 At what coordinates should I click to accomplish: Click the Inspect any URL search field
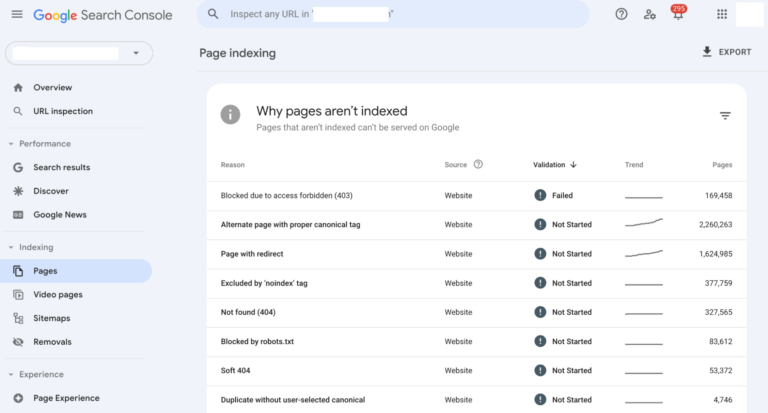[393, 14]
